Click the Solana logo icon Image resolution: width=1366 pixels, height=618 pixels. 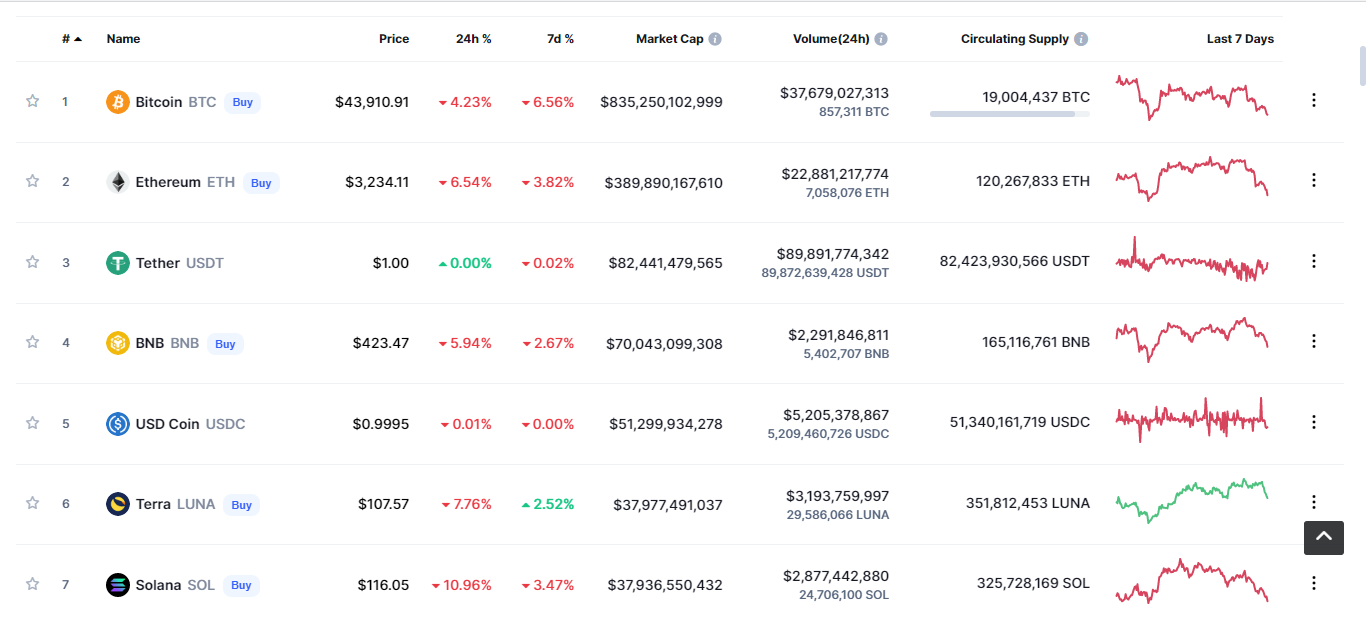118,585
